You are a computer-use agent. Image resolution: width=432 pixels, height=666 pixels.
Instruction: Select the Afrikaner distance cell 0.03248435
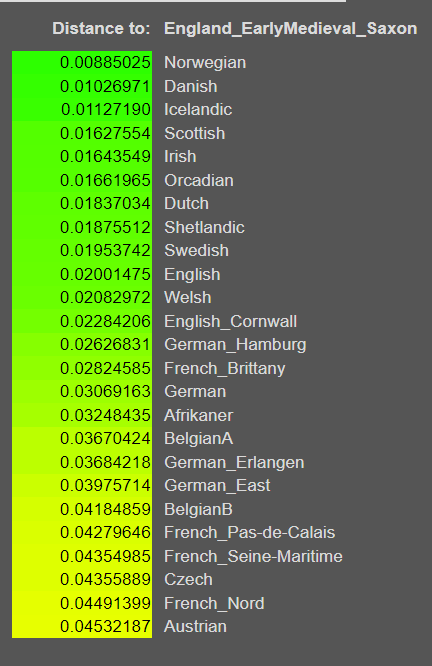(82, 415)
